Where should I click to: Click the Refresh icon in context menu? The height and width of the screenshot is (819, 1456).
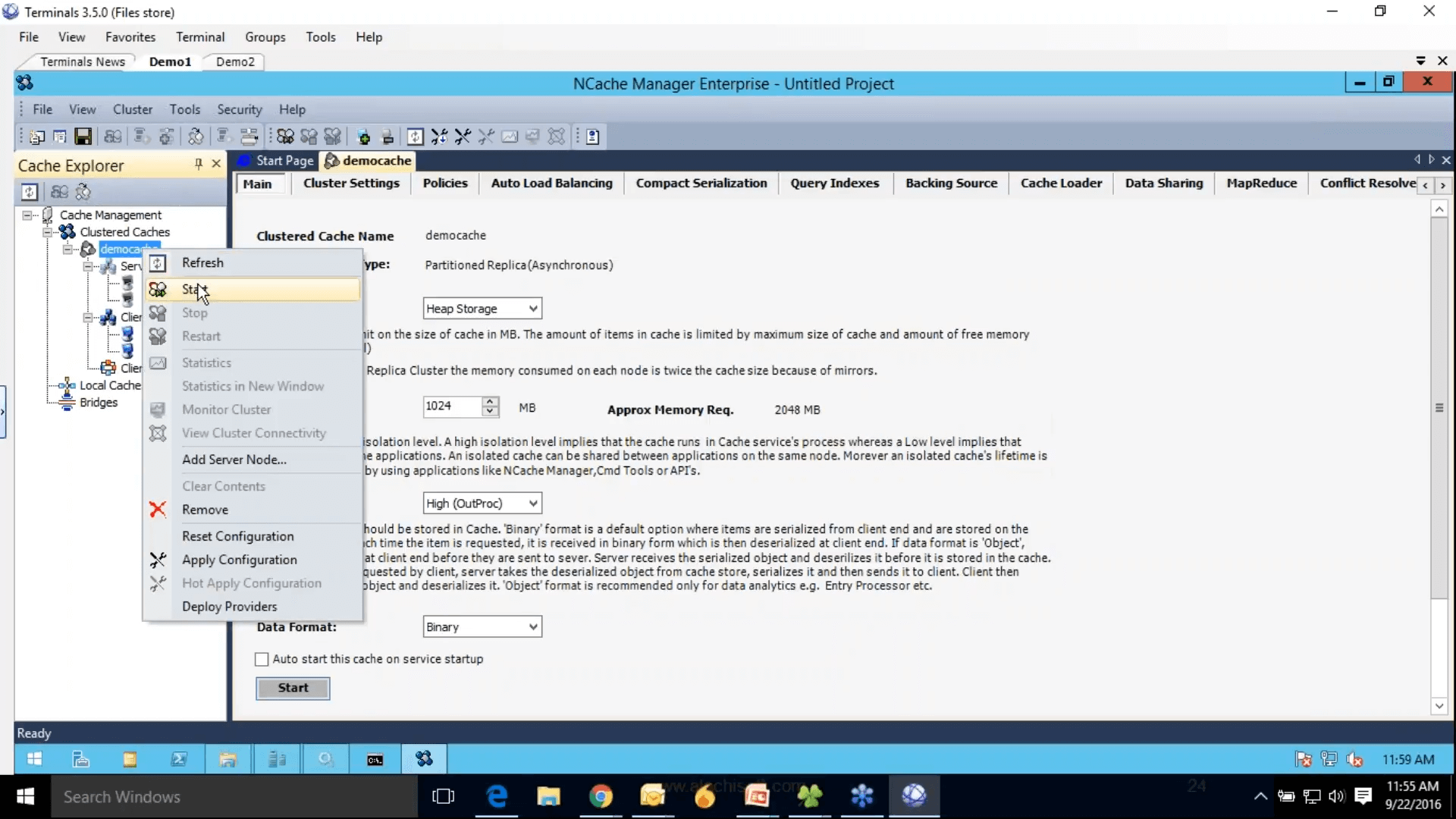pos(158,262)
